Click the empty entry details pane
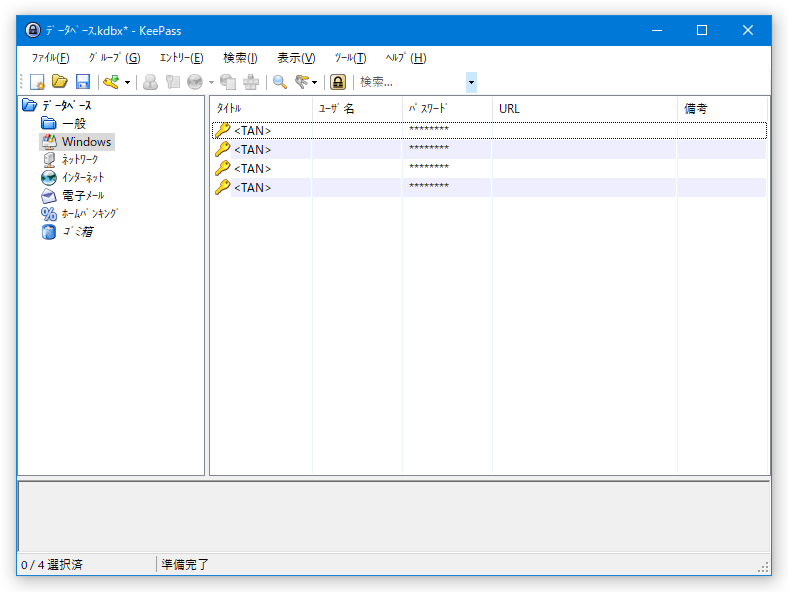This screenshot has width=788, height=592. 394,517
